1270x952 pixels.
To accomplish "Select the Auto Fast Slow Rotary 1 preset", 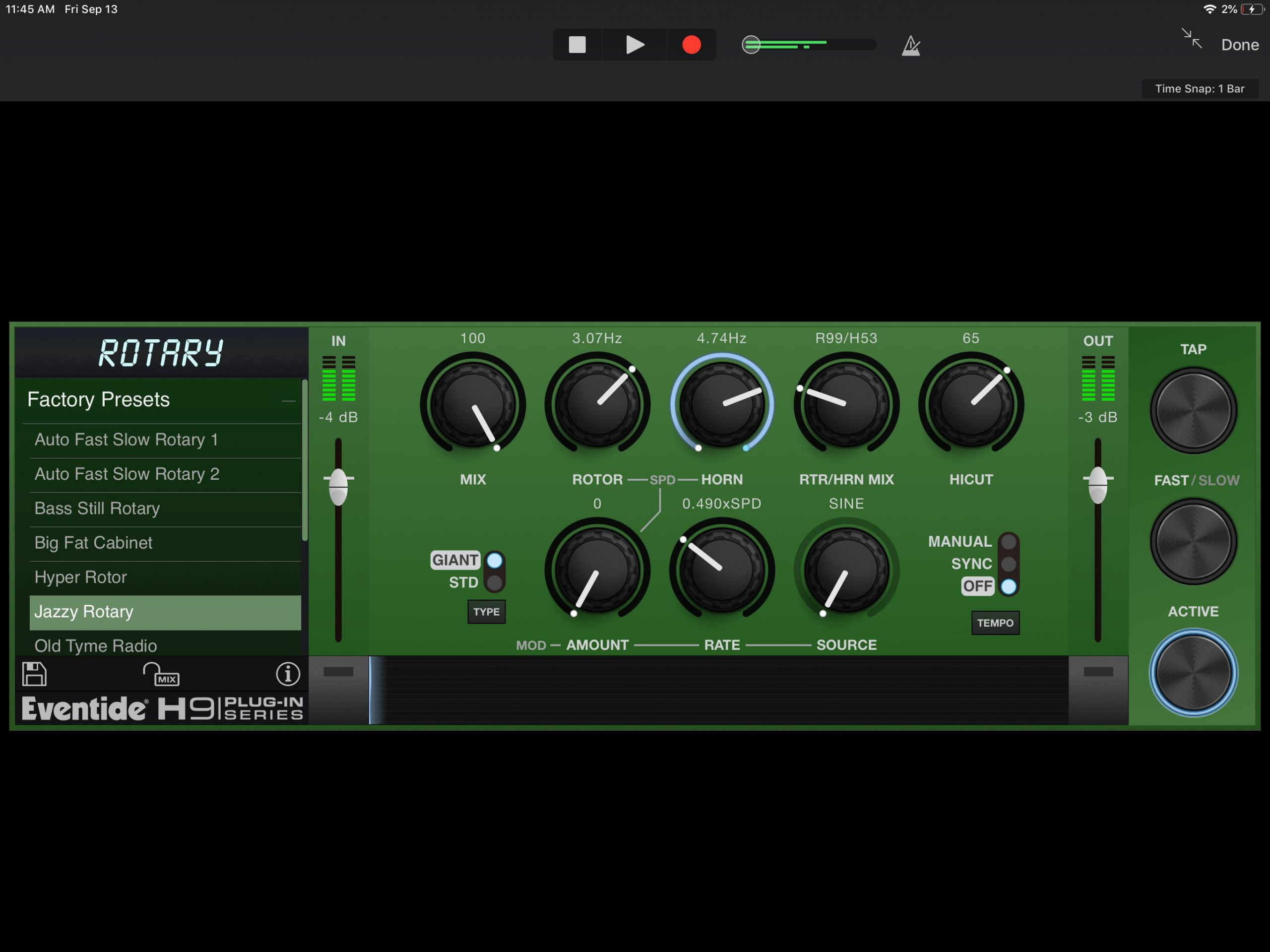I will pyautogui.click(x=165, y=440).
